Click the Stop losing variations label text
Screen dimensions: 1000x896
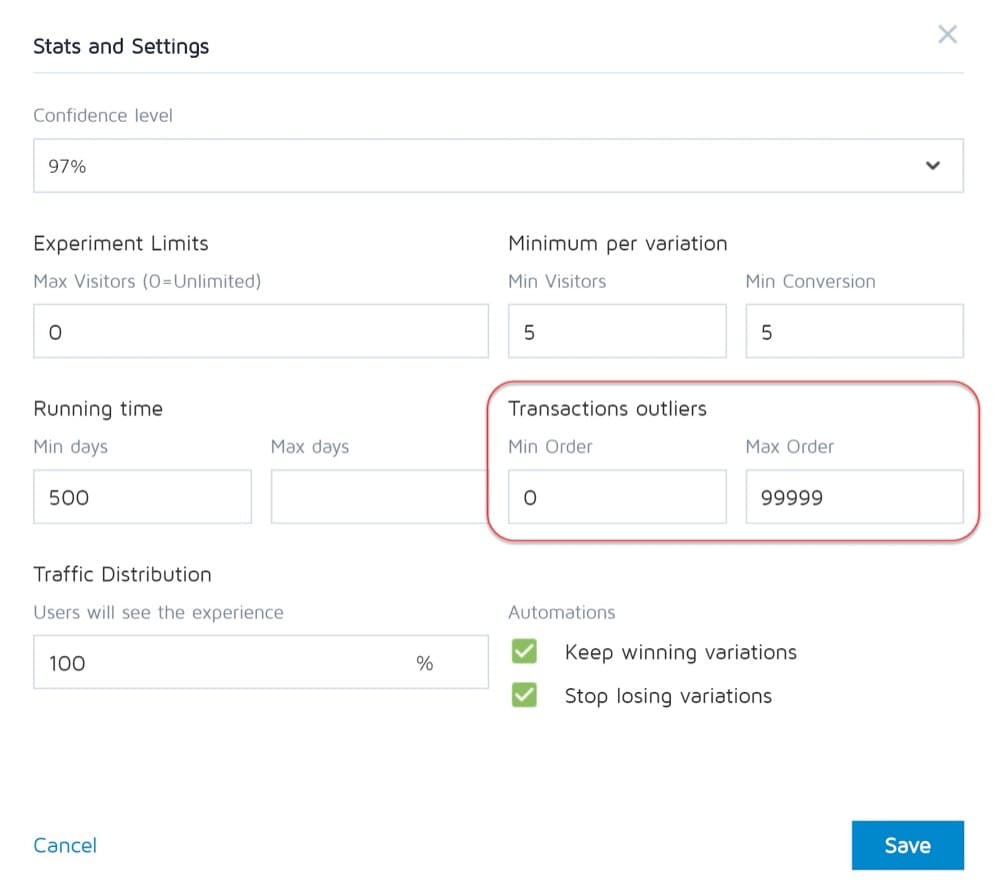pos(668,696)
